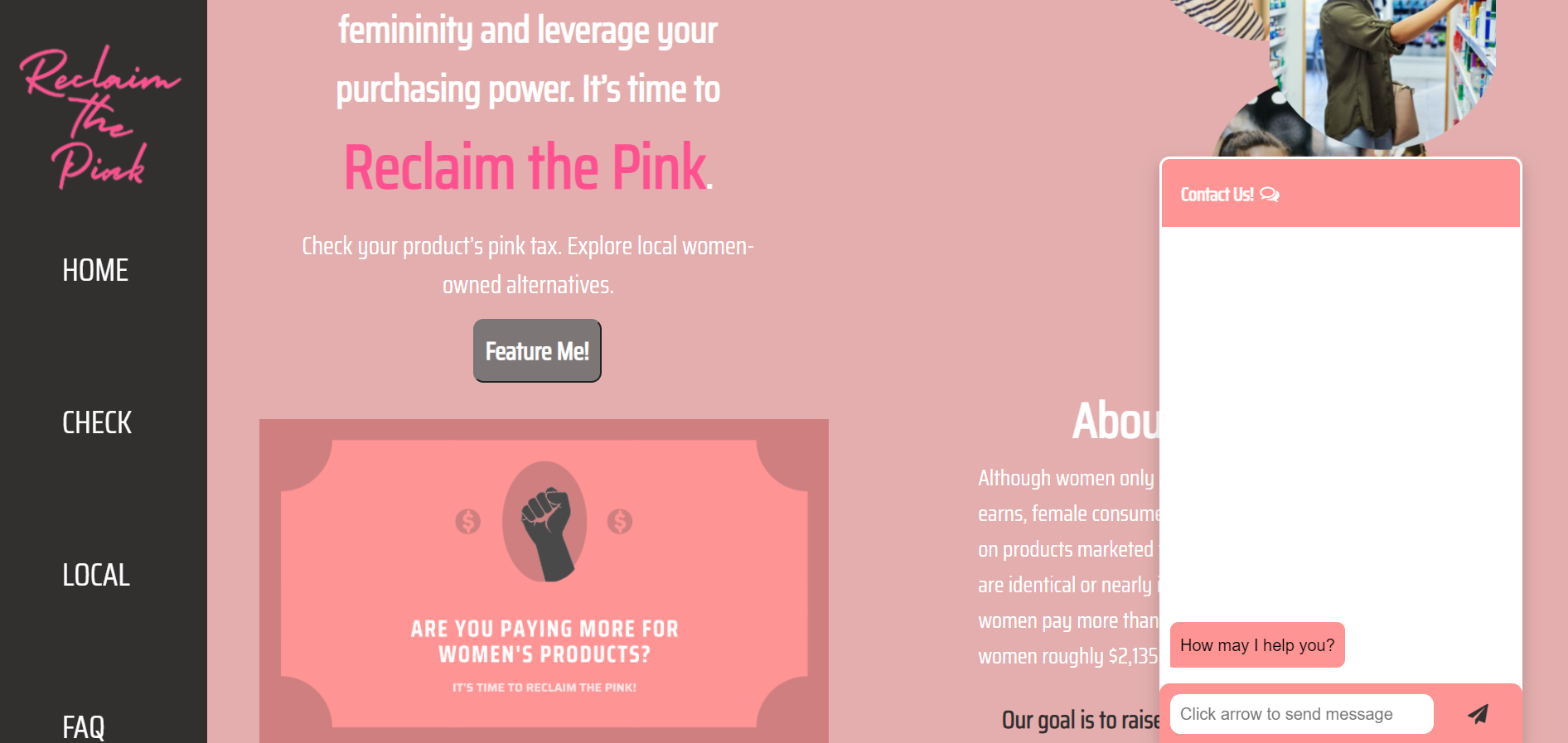
Task: Click the chat bubble icon beside Contact Us
Action: coord(1270,195)
